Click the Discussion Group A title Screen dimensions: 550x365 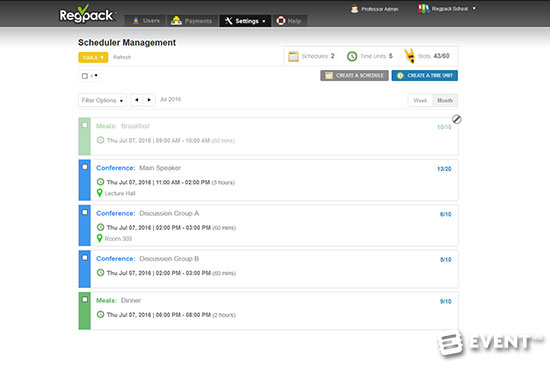(169, 213)
